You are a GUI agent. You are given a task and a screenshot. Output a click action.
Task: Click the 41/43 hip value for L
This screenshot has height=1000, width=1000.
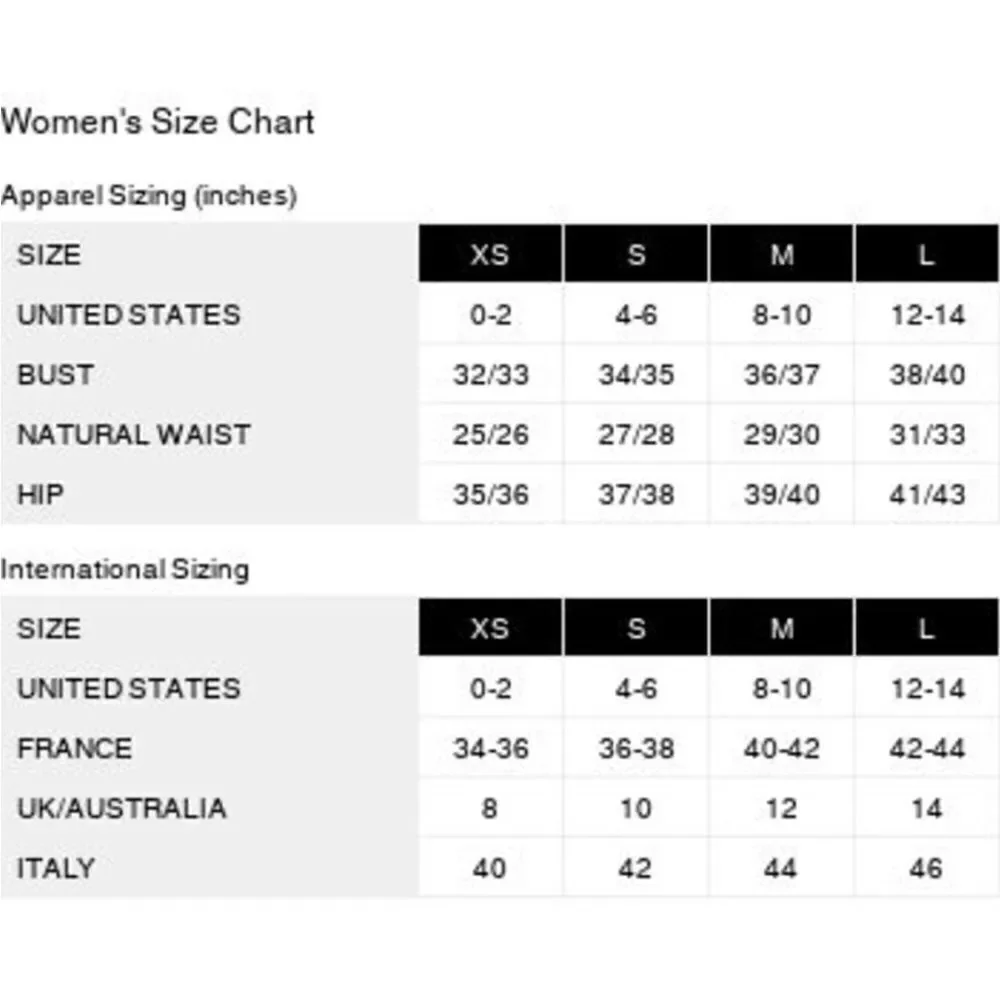927,494
